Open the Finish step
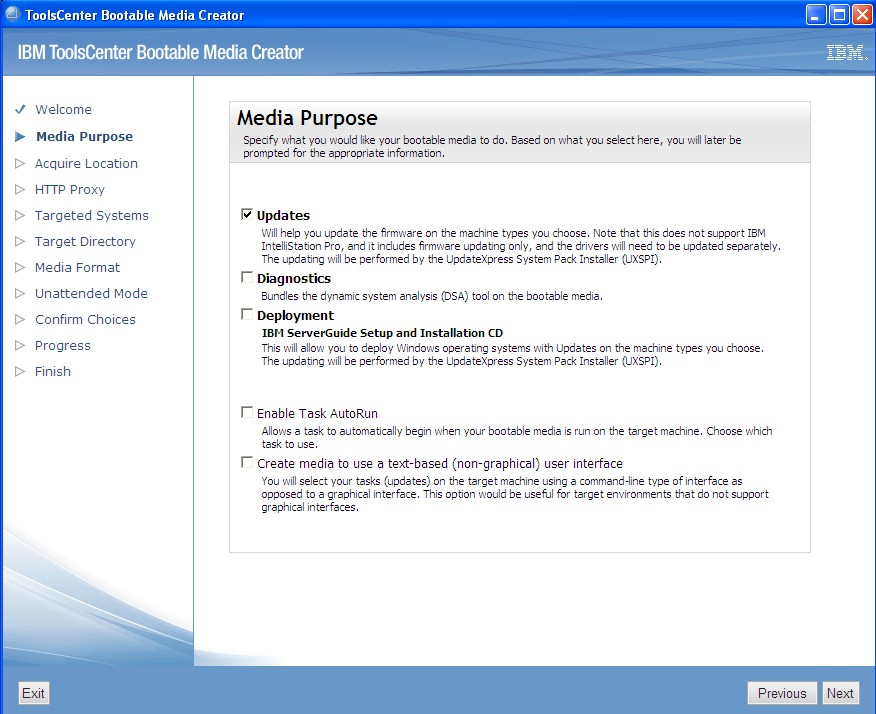The height and width of the screenshot is (714, 876). pos(53,371)
